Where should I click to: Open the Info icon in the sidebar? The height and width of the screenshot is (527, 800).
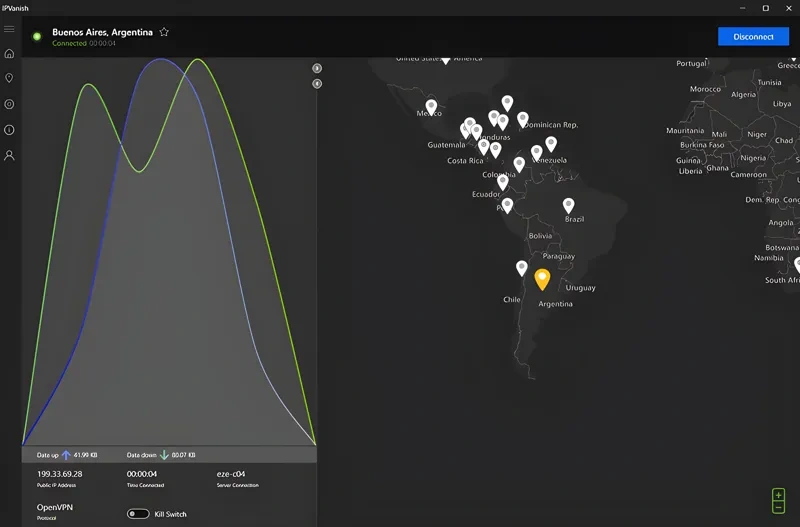[9, 130]
